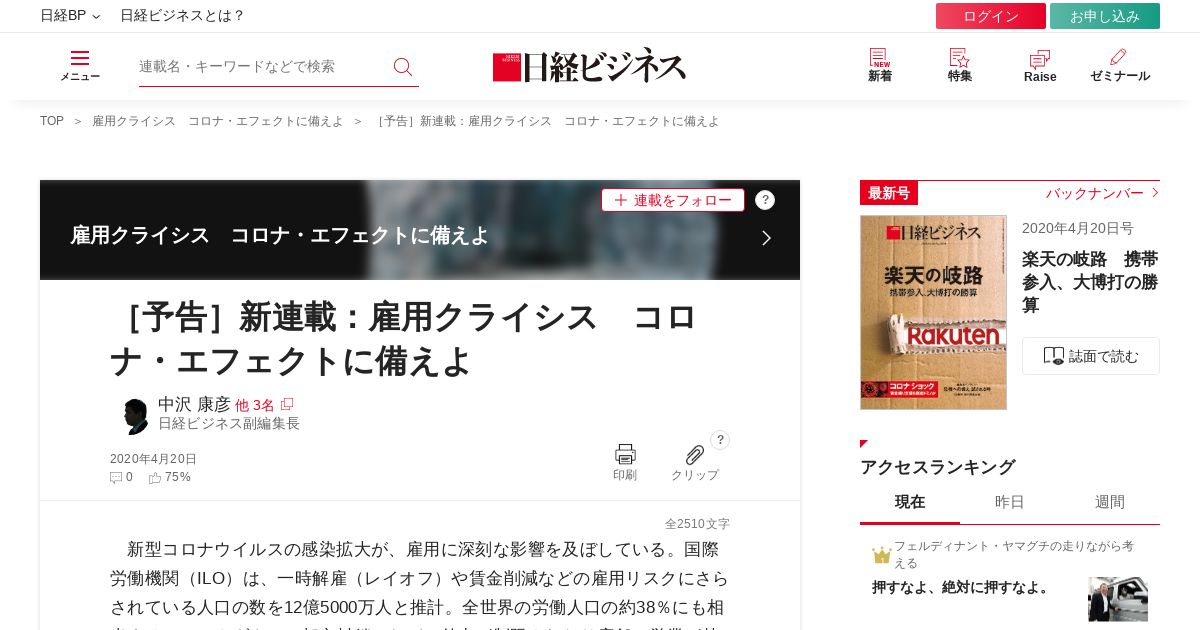The image size is (1200, 630).
Task: Open series page via banner chevron
Action: pos(766,238)
